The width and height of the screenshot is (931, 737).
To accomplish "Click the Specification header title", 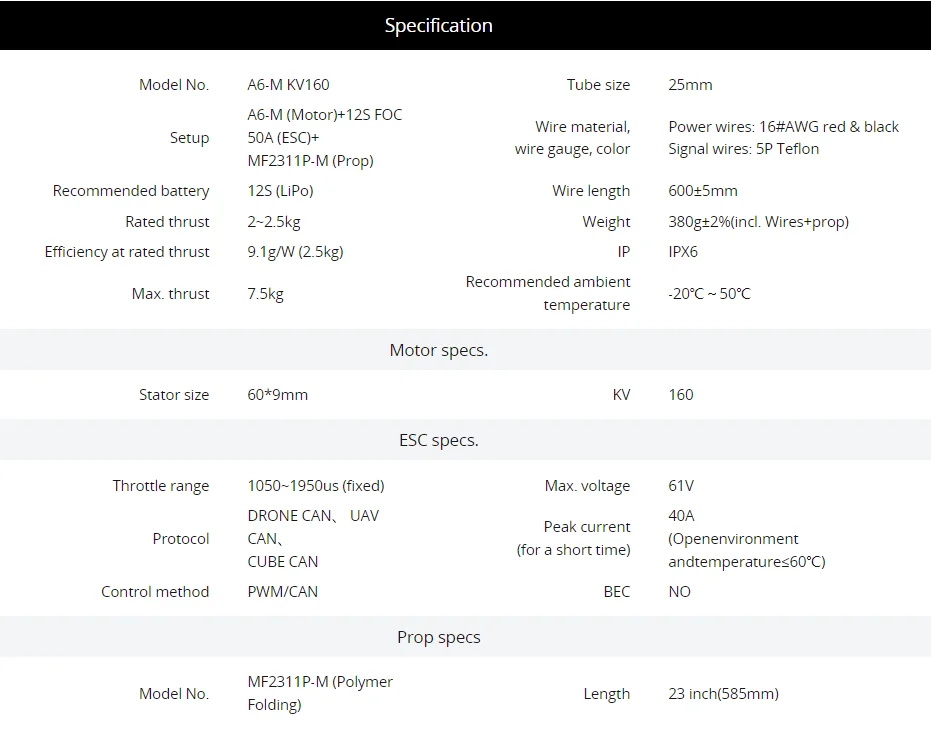I will pyautogui.click(x=438, y=26).
